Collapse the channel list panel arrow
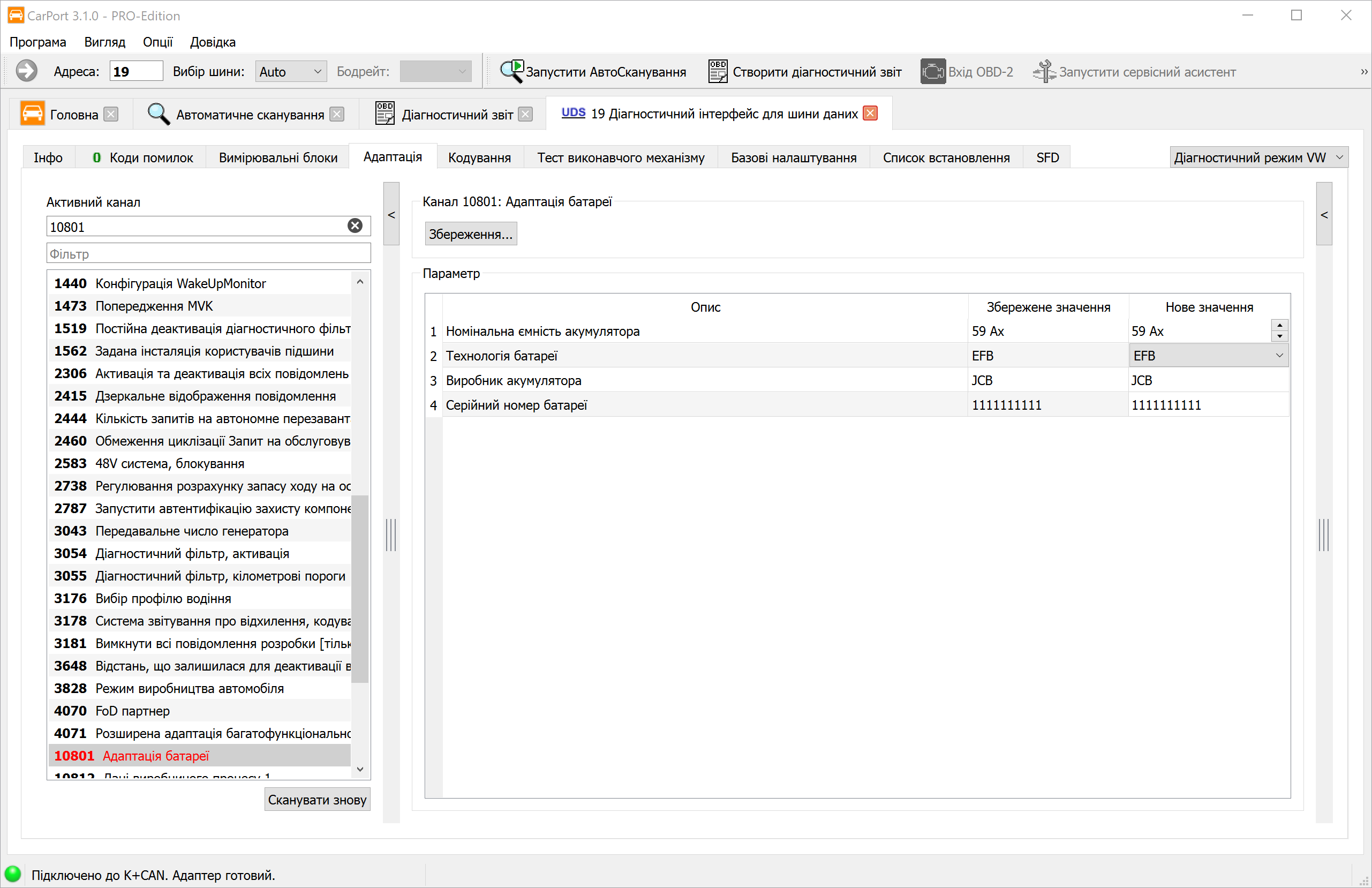 (391, 215)
